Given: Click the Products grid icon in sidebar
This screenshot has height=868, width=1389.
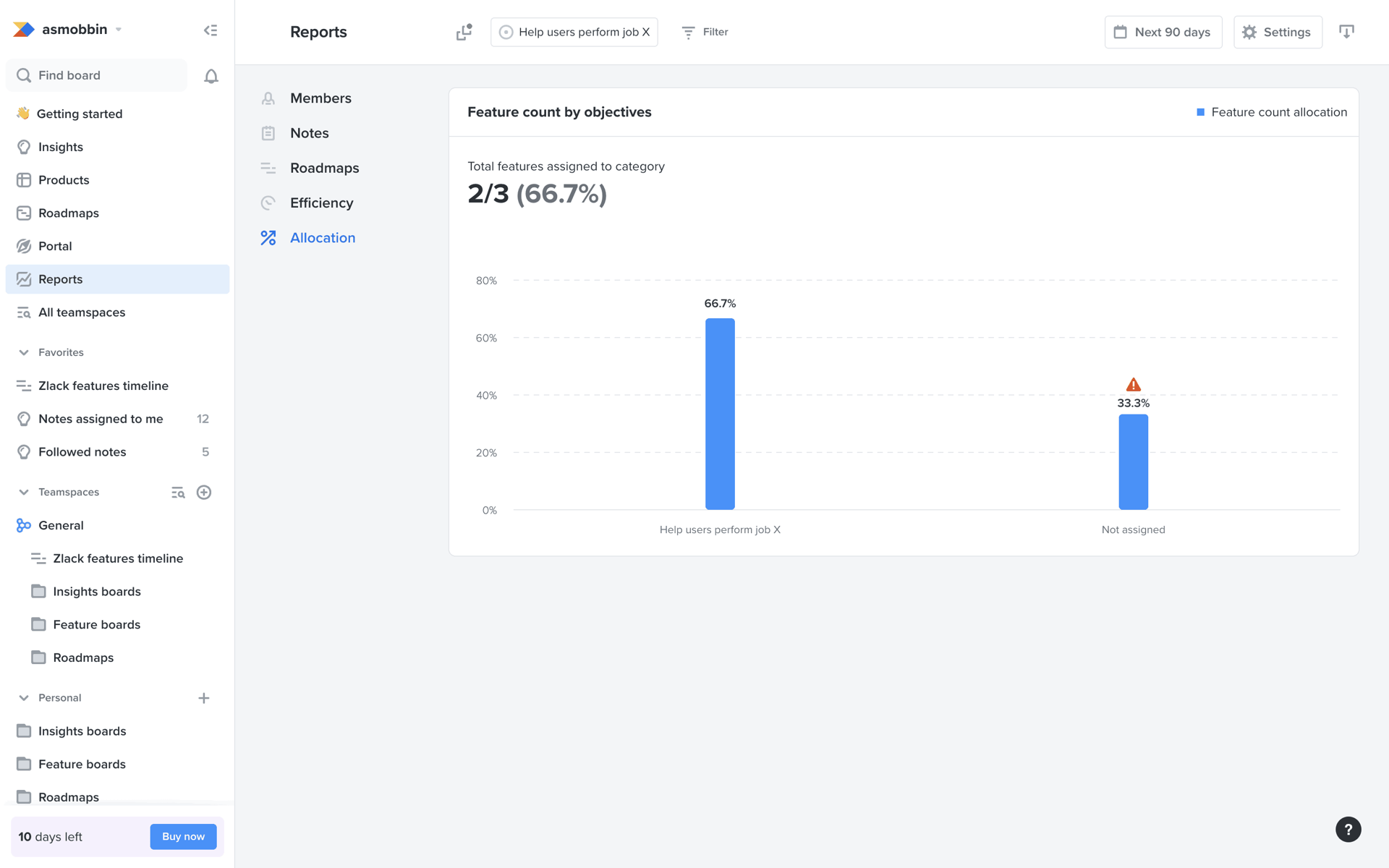Looking at the screenshot, I should [24, 180].
